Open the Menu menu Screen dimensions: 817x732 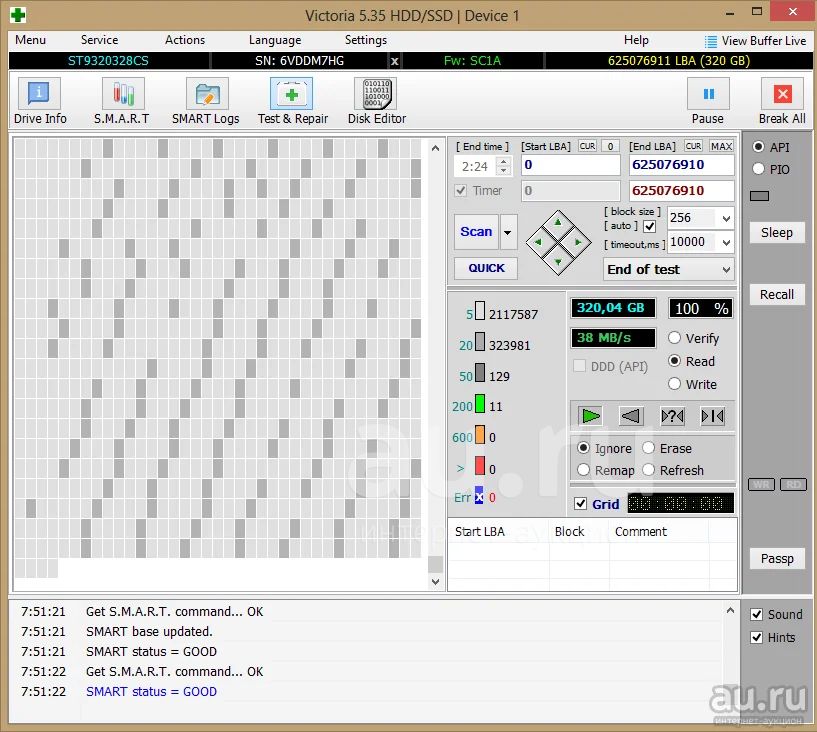30,40
